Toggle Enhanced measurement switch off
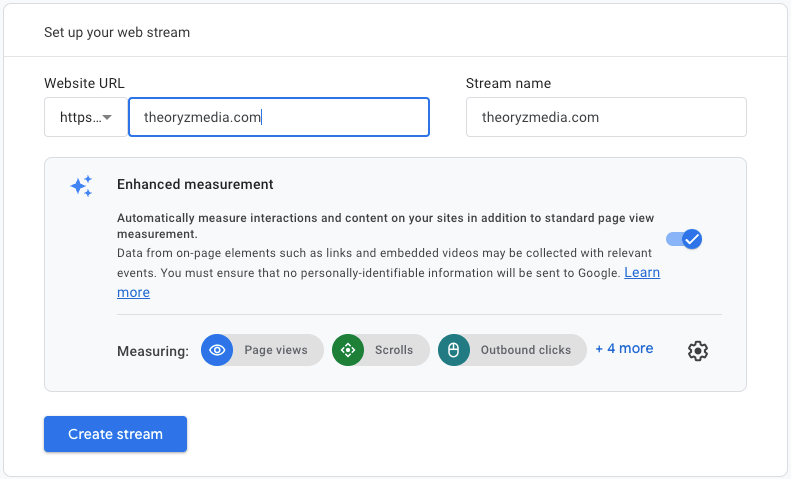This screenshot has width=791, height=479. click(684, 239)
